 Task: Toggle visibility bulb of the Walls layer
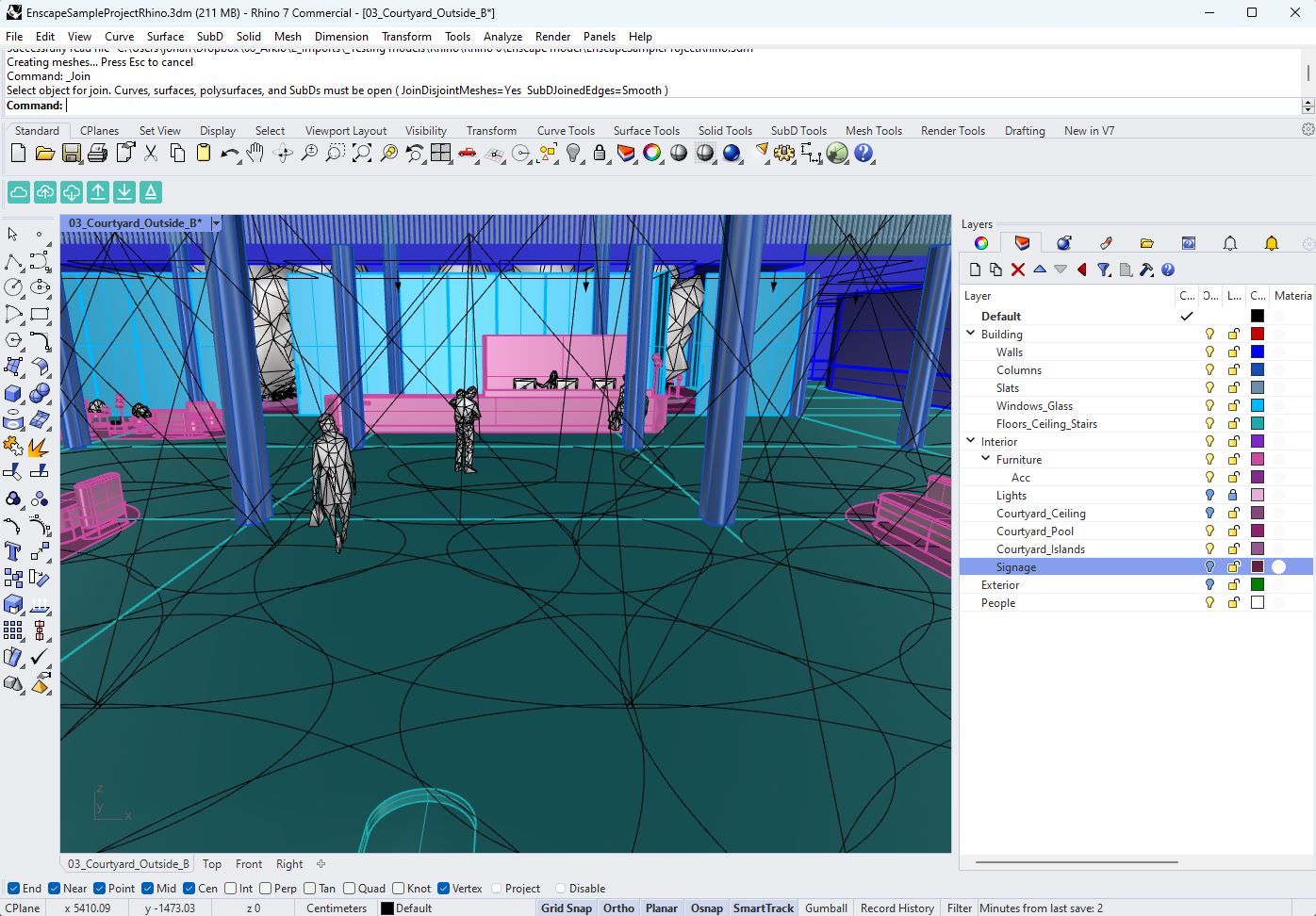click(x=1209, y=352)
